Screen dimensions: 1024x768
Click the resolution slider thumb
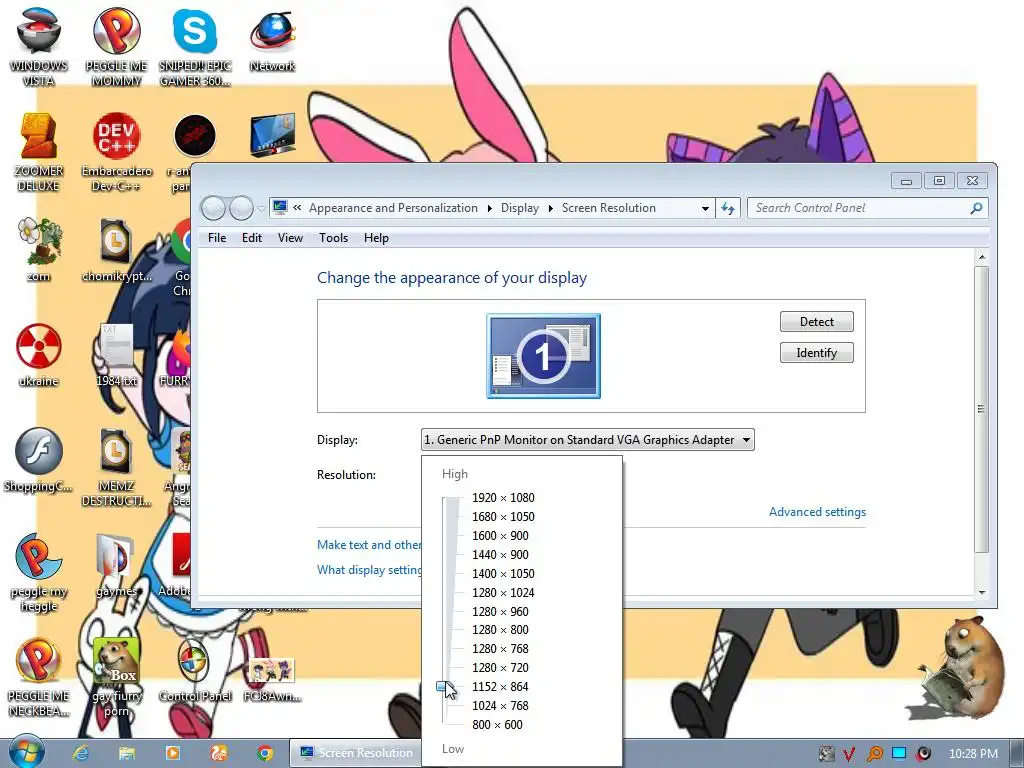point(446,686)
